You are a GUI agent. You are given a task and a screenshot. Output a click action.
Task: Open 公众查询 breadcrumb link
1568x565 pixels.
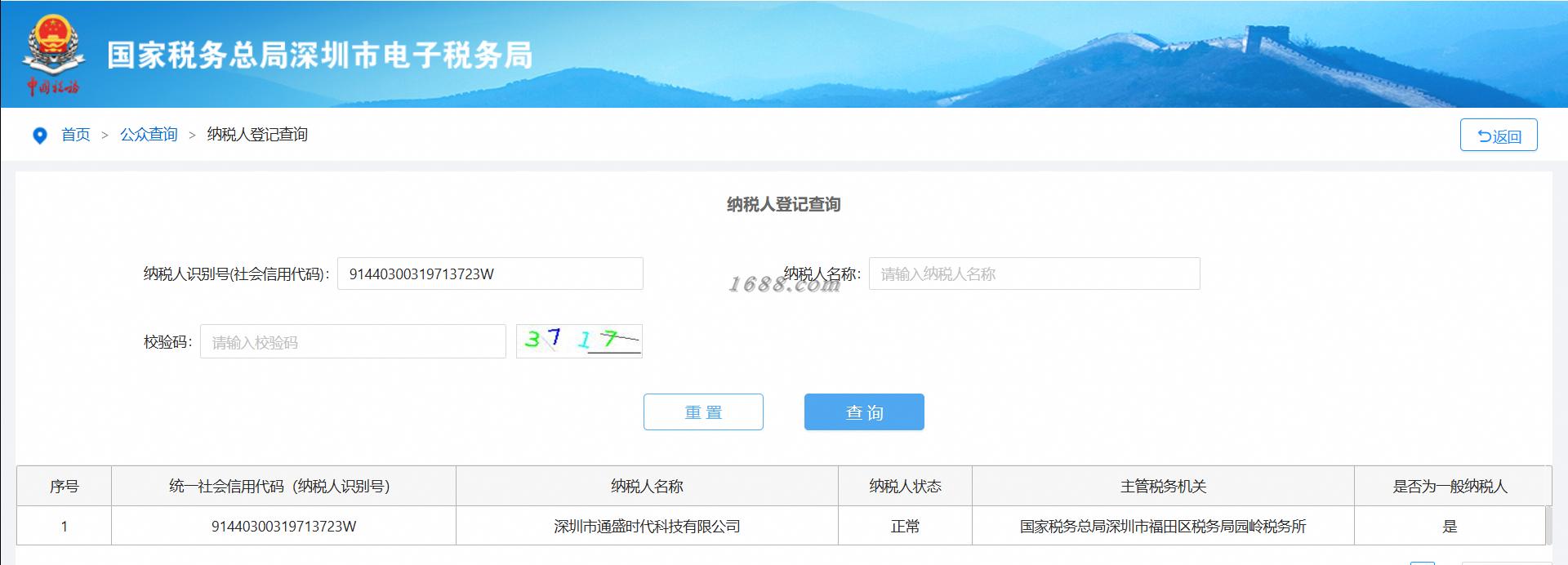pyautogui.click(x=149, y=135)
